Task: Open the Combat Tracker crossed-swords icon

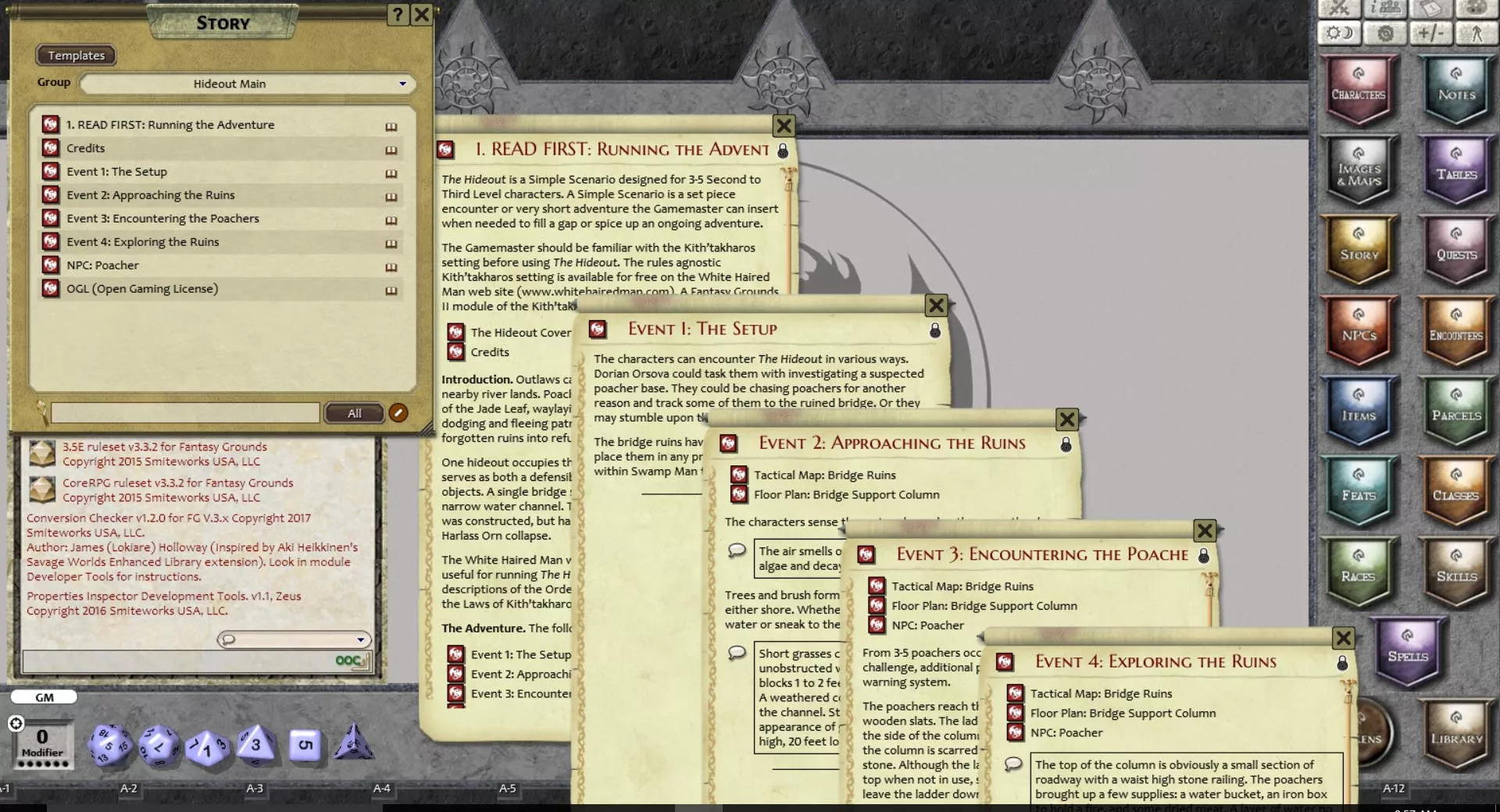Action: point(1340,8)
